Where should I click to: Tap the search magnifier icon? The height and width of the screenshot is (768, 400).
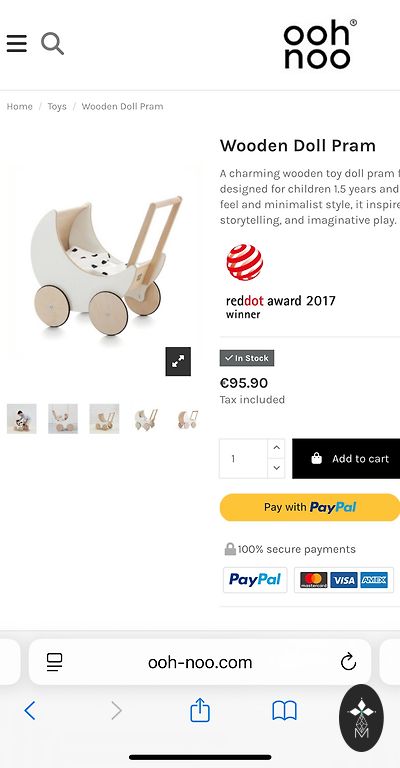pyautogui.click(x=52, y=44)
